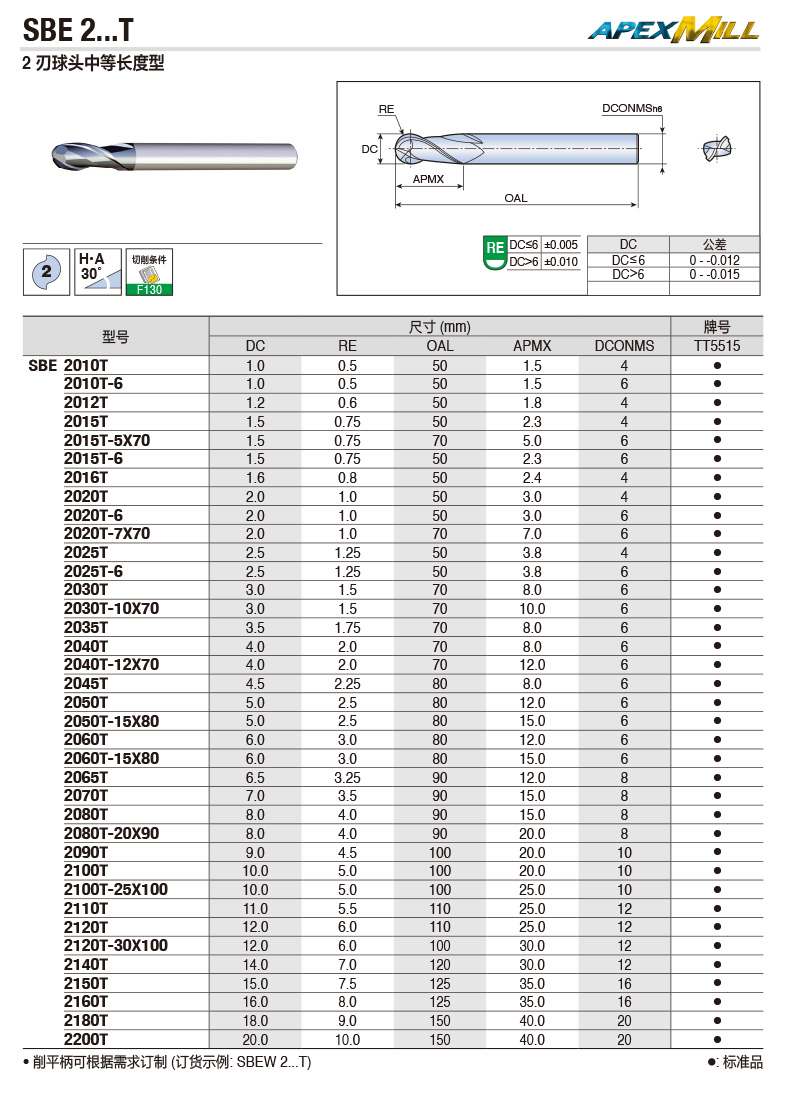The image size is (790, 1098).
Task: Click DC value 14.0 for 2140T
Action: [x=255, y=965]
